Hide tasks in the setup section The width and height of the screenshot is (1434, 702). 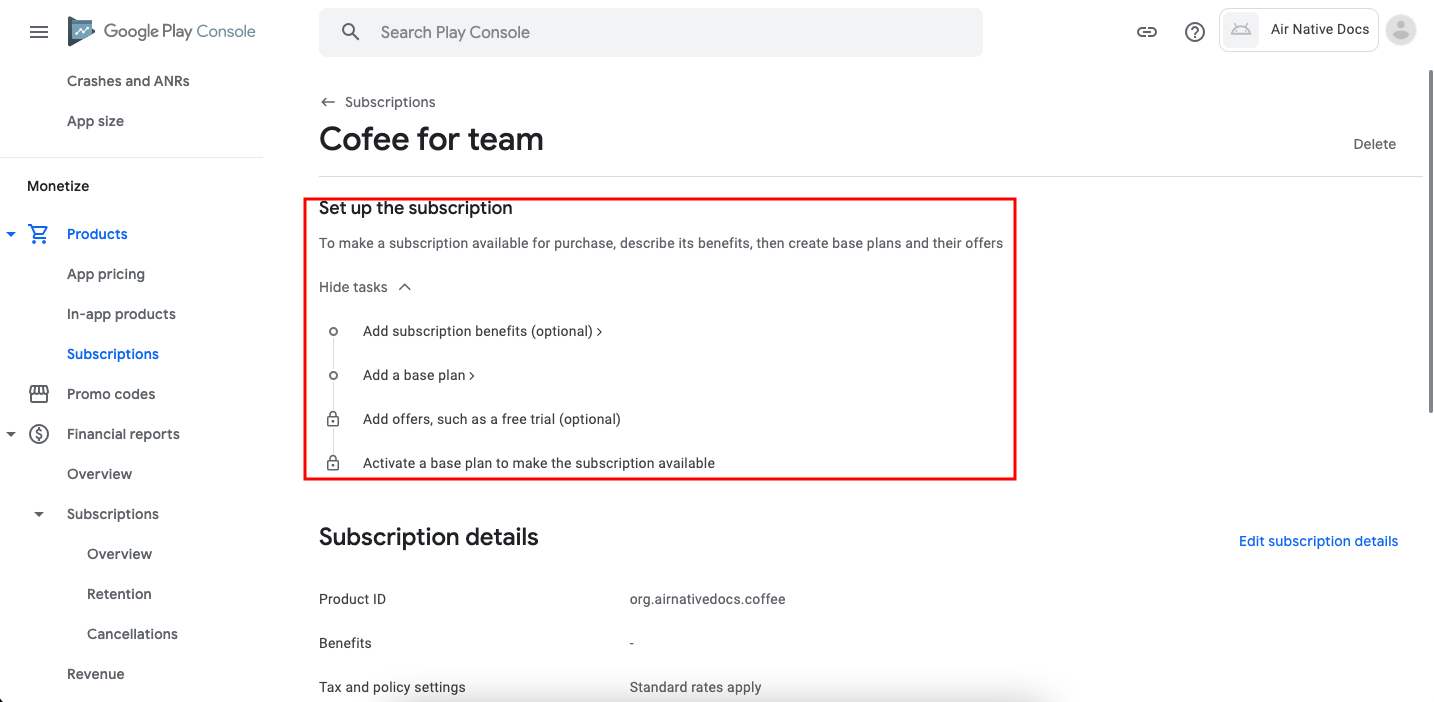click(x=365, y=287)
